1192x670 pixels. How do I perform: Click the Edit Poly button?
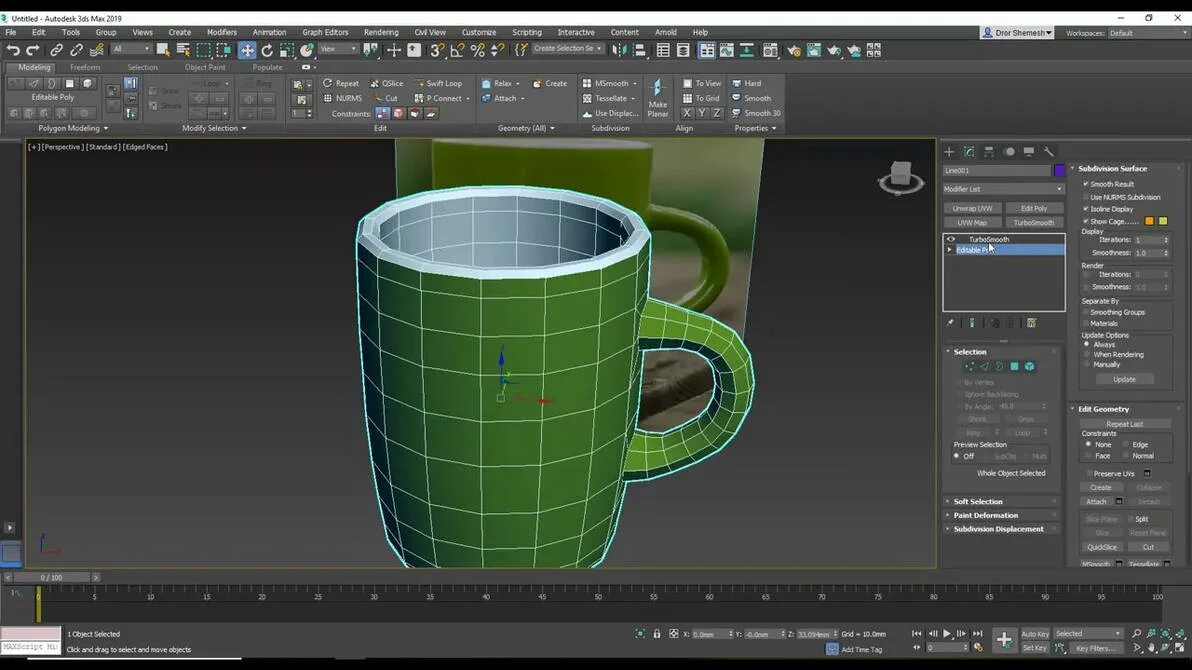click(1033, 208)
